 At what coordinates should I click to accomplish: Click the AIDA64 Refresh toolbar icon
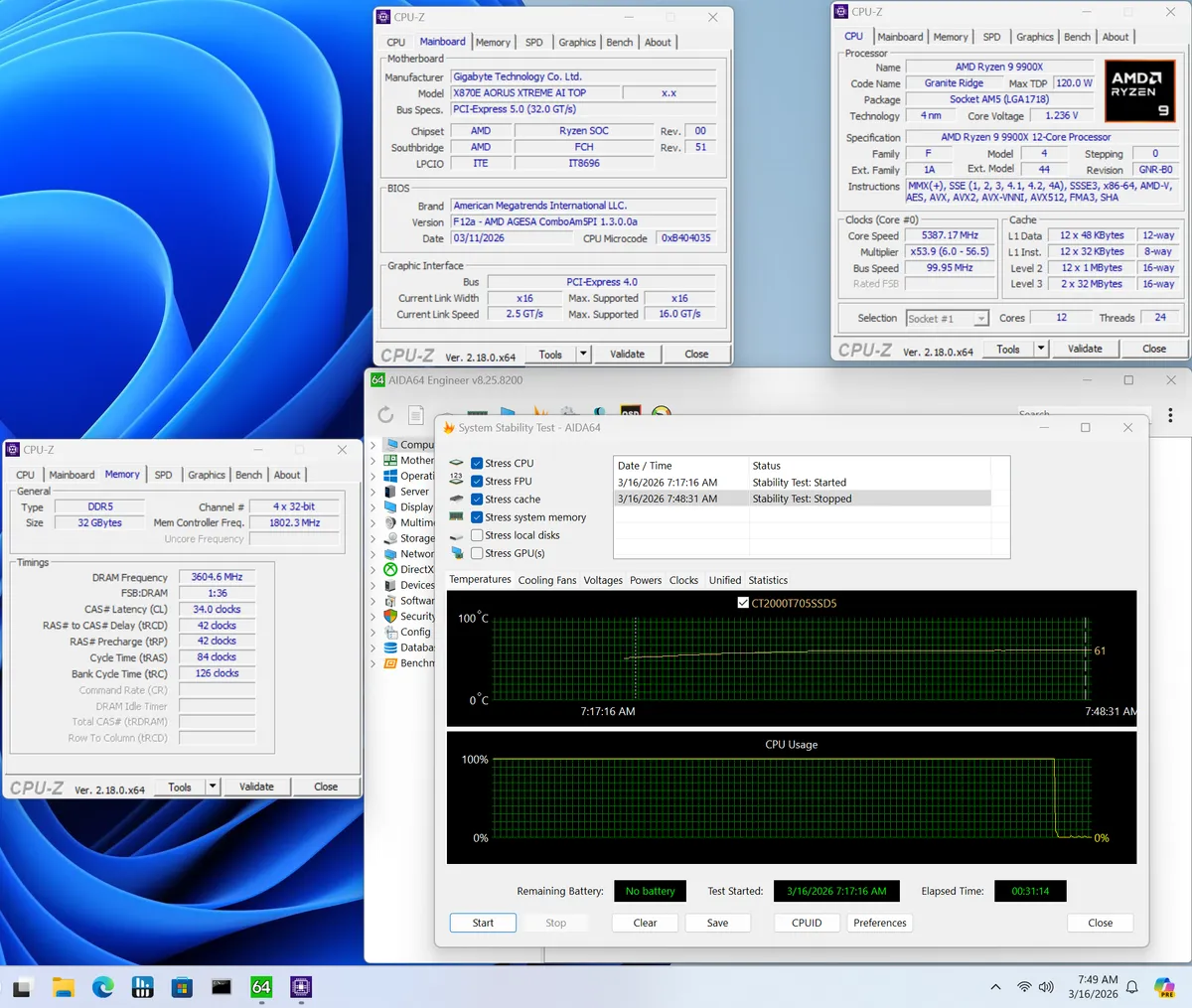[x=385, y=415]
